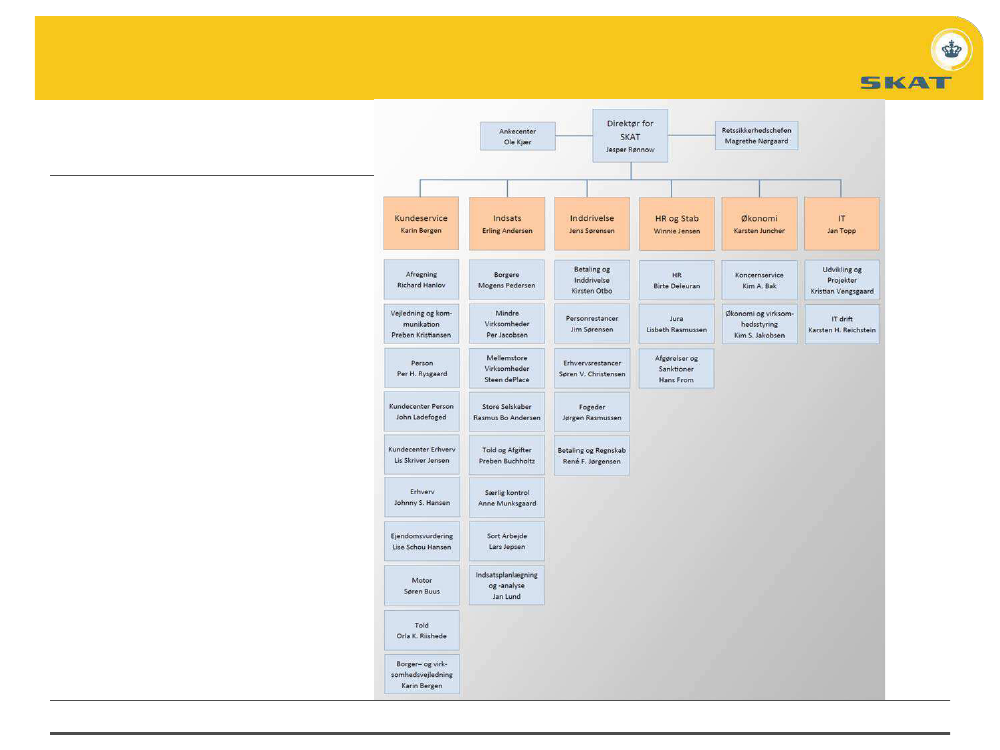Select the Afgørelser og Sanktioner box
Screen dimensions: 1000x750
[677, 368]
